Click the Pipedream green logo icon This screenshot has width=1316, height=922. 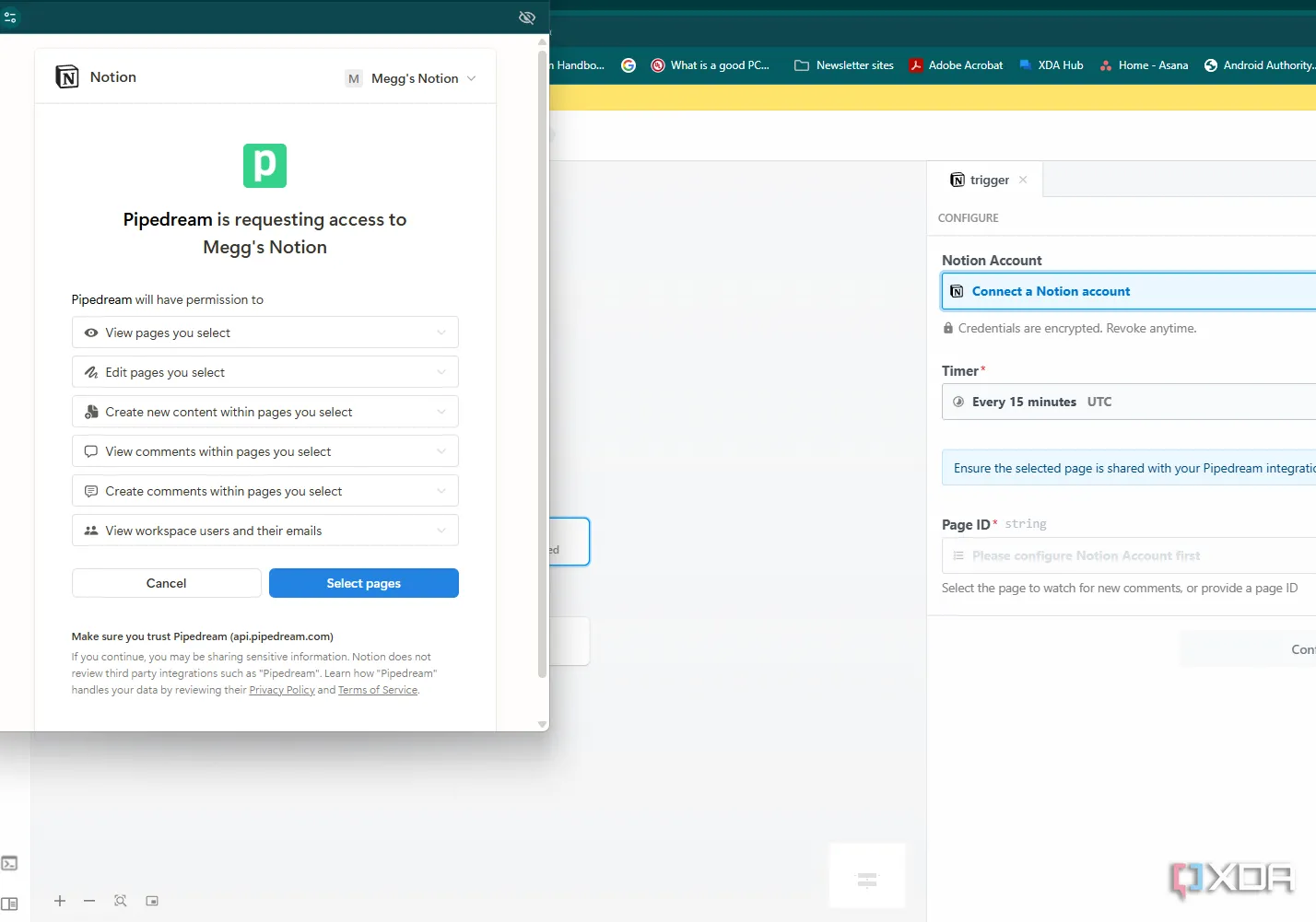pos(264,166)
